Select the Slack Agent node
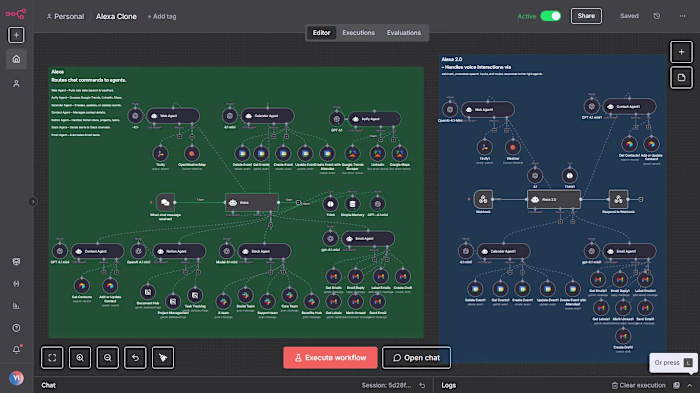The width and height of the screenshot is (700, 393). [264, 251]
